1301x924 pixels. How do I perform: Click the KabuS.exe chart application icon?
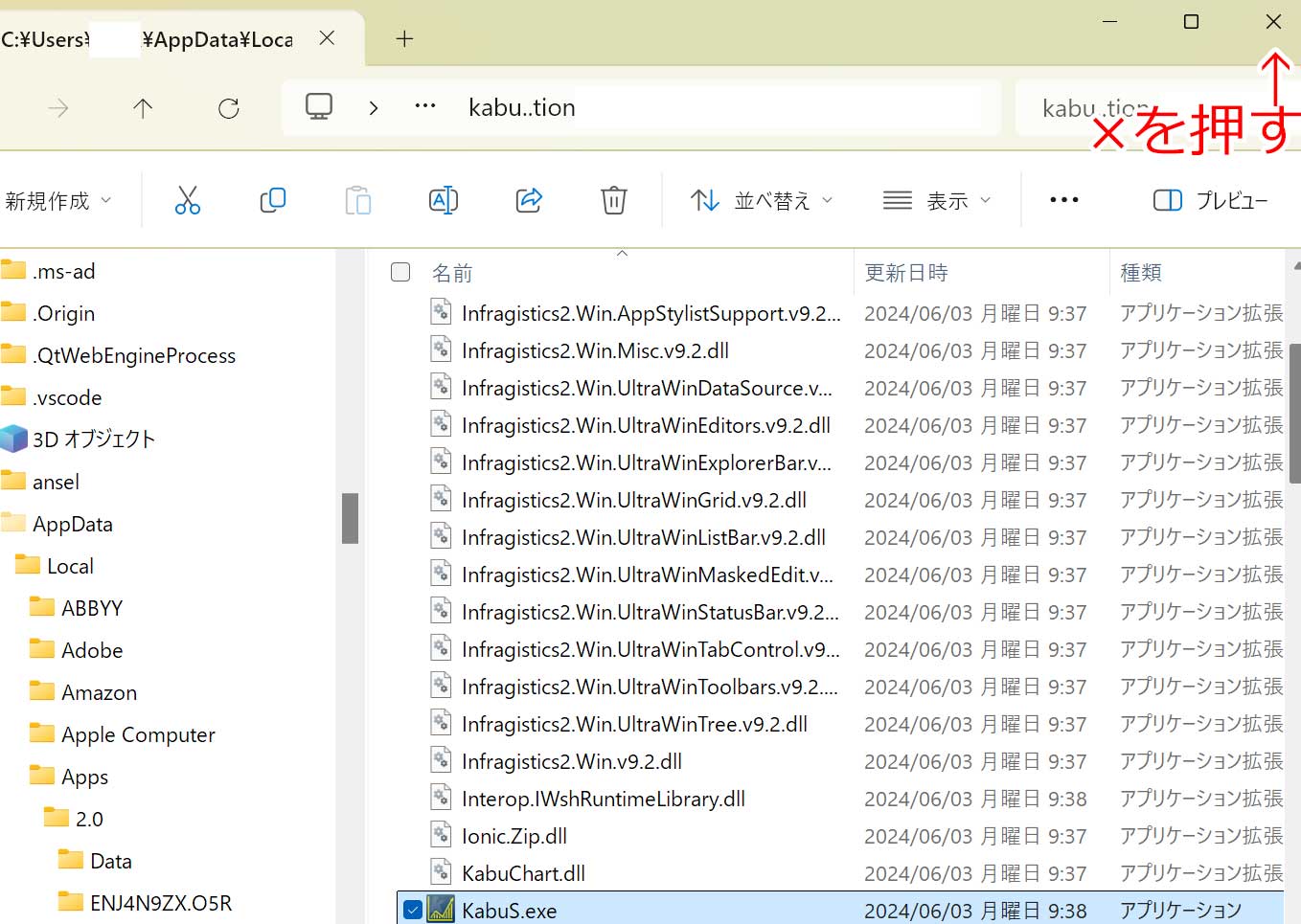pos(441,909)
